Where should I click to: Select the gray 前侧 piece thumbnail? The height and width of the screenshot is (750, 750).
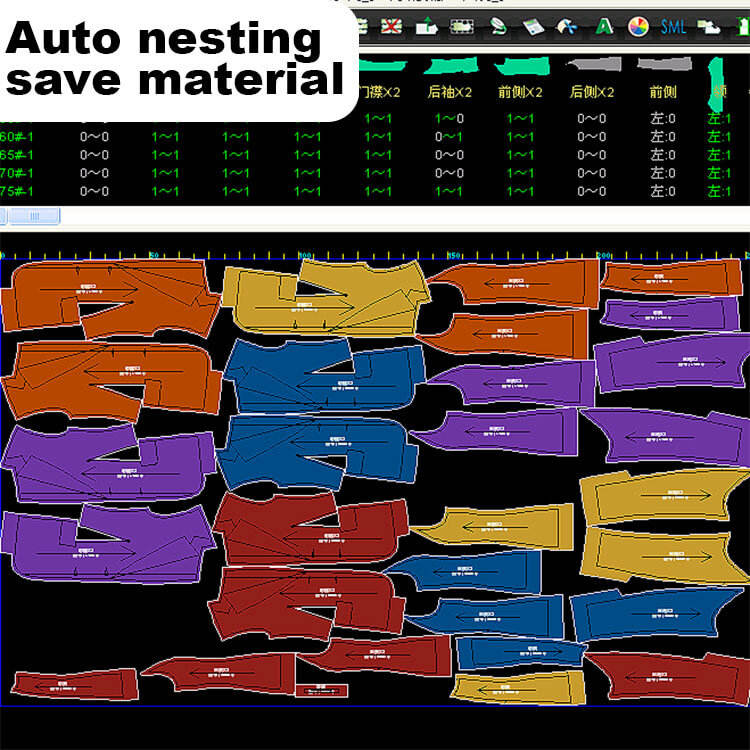[x=665, y=64]
